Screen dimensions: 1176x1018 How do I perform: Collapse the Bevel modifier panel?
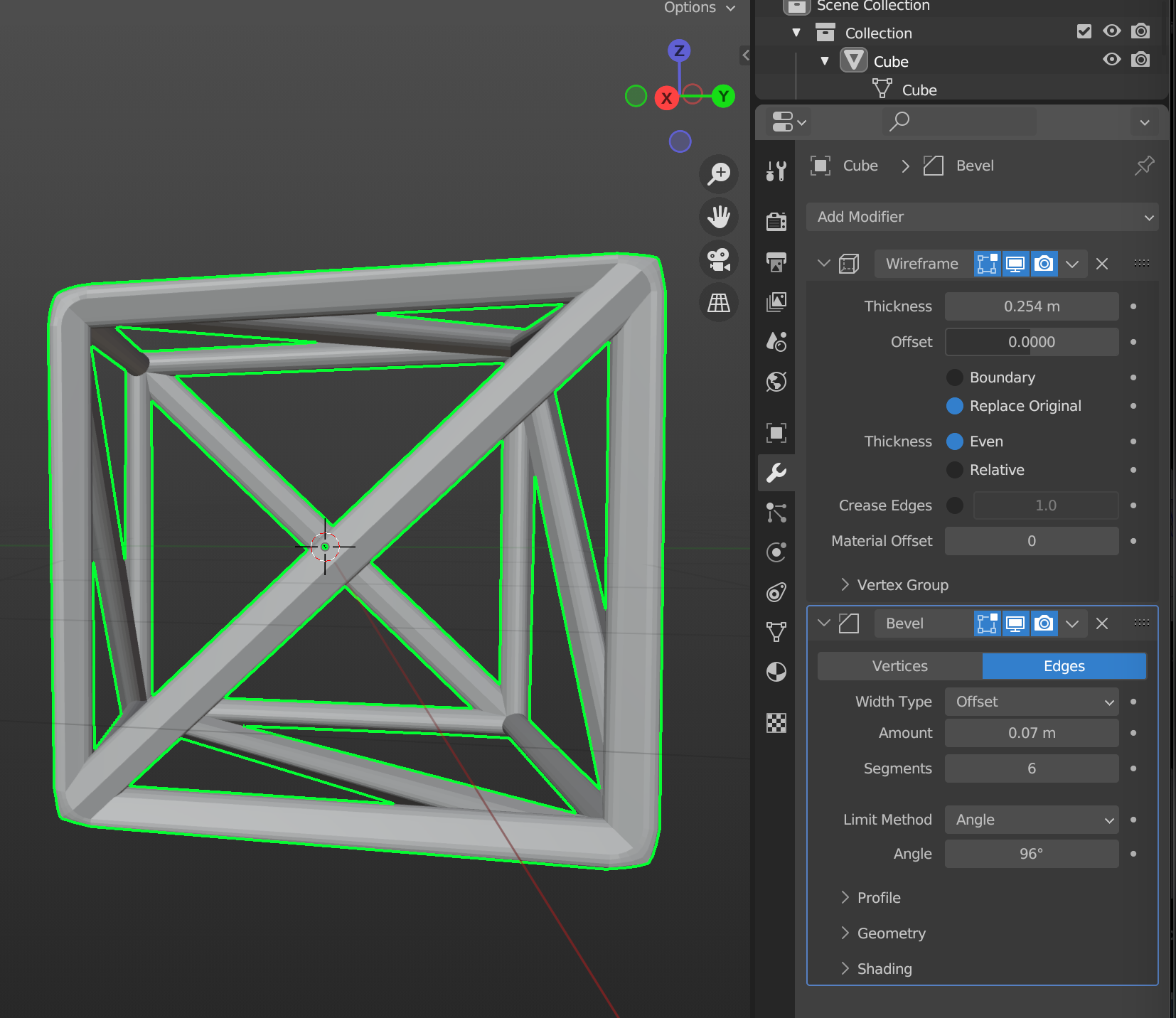pyautogui.click(x=824, y=623)
